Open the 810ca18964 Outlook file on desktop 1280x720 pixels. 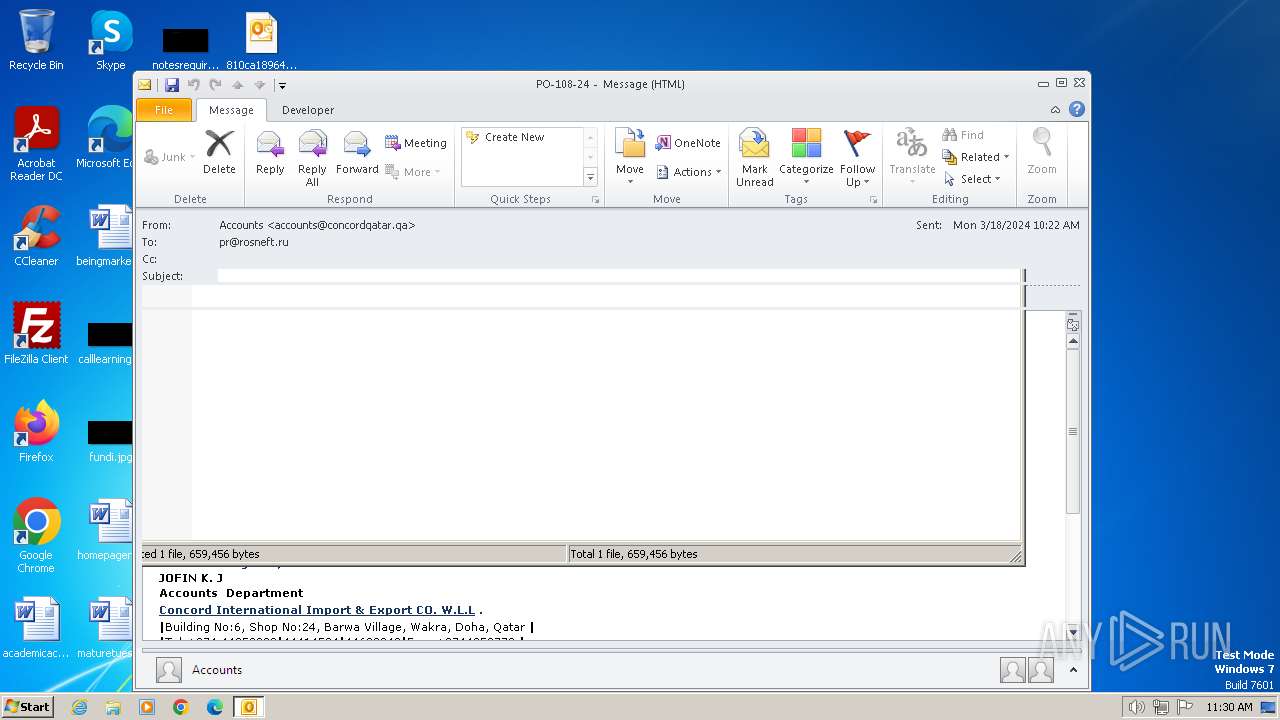tap(261, 40)
